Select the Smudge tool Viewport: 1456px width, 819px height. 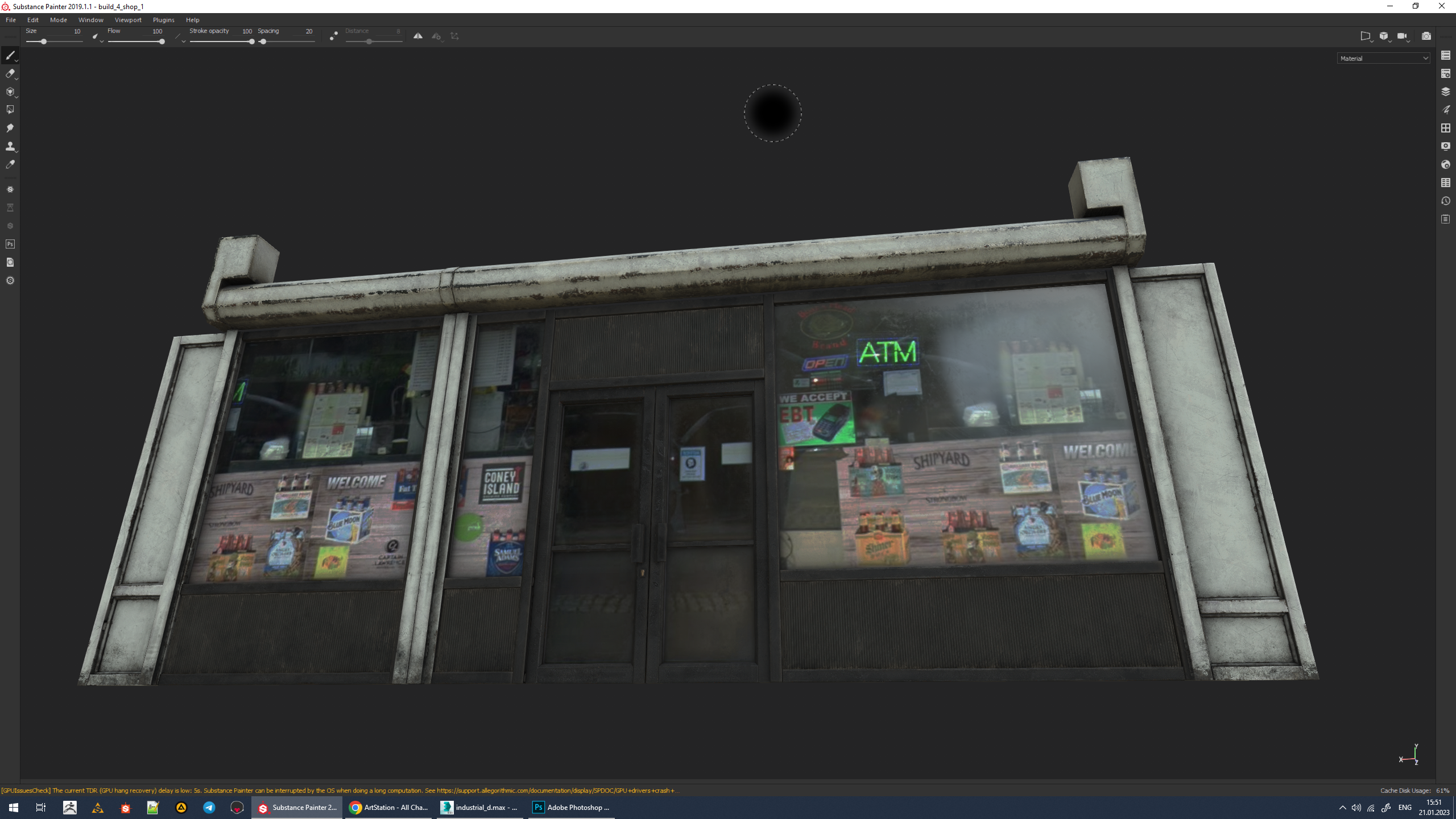coord(10,128)
